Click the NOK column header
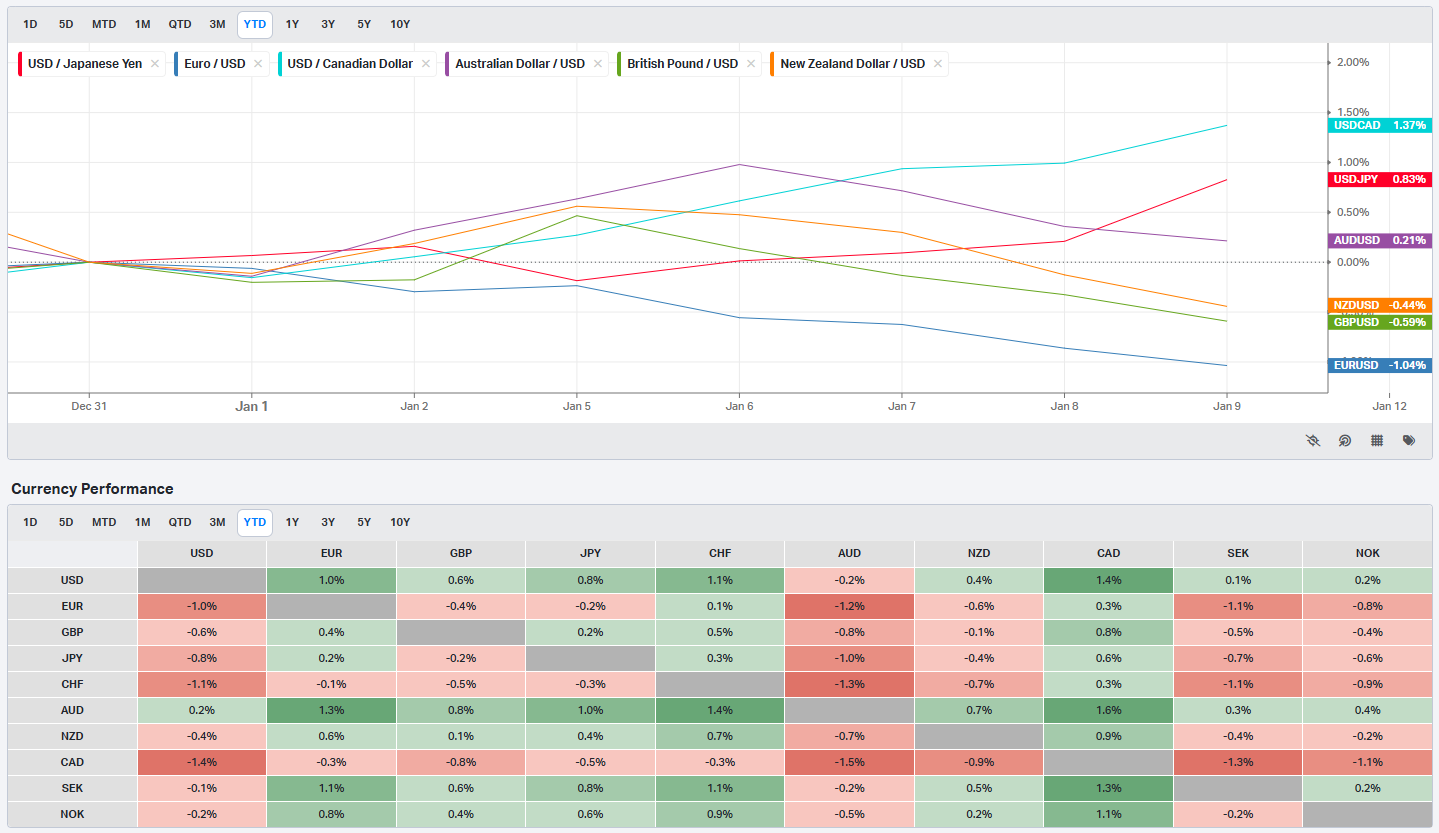 1367,553
